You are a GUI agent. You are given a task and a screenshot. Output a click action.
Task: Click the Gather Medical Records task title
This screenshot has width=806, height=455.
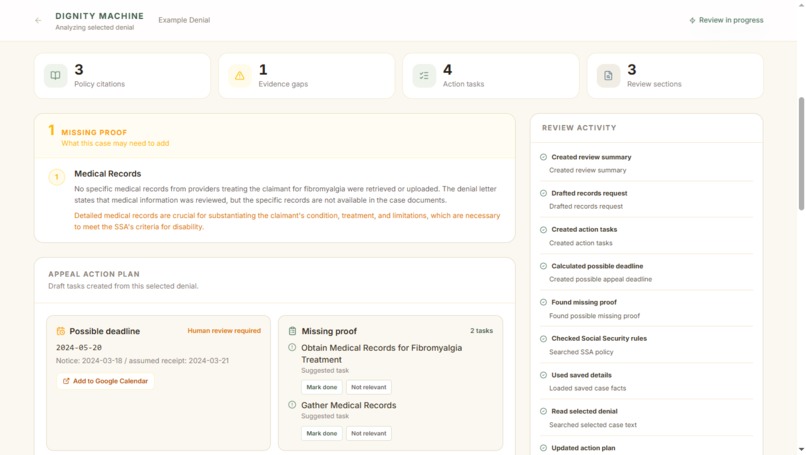click(x=349, y=405)
